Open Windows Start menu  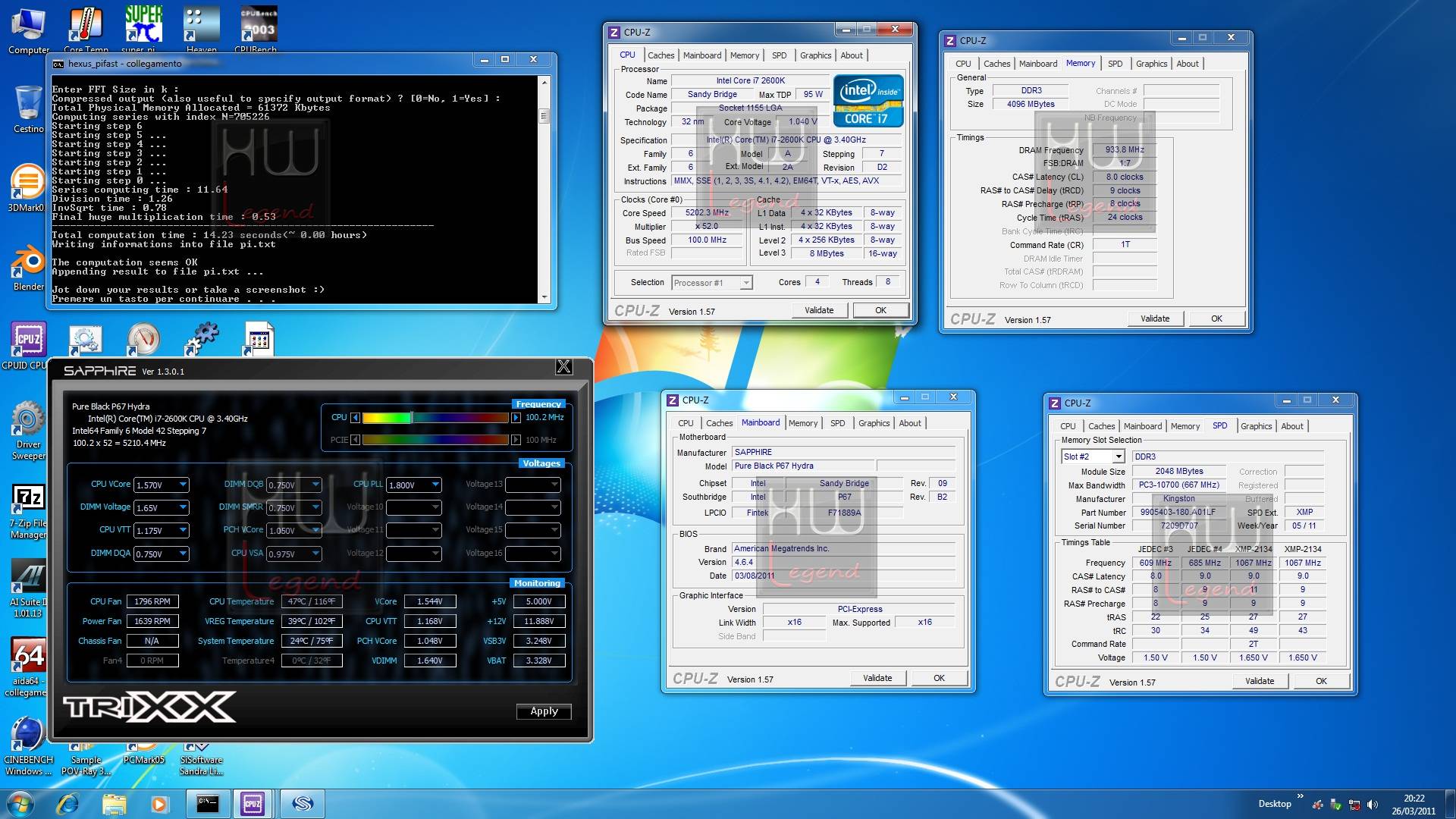[20, 803]
